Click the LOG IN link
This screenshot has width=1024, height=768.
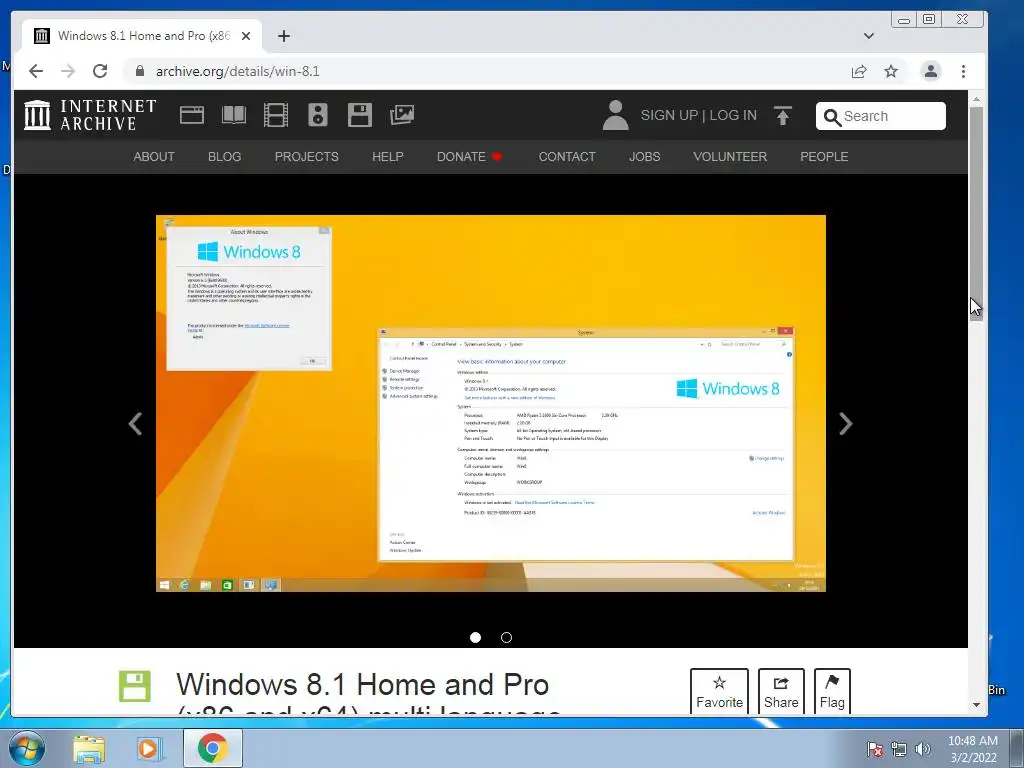click(733, 115)
